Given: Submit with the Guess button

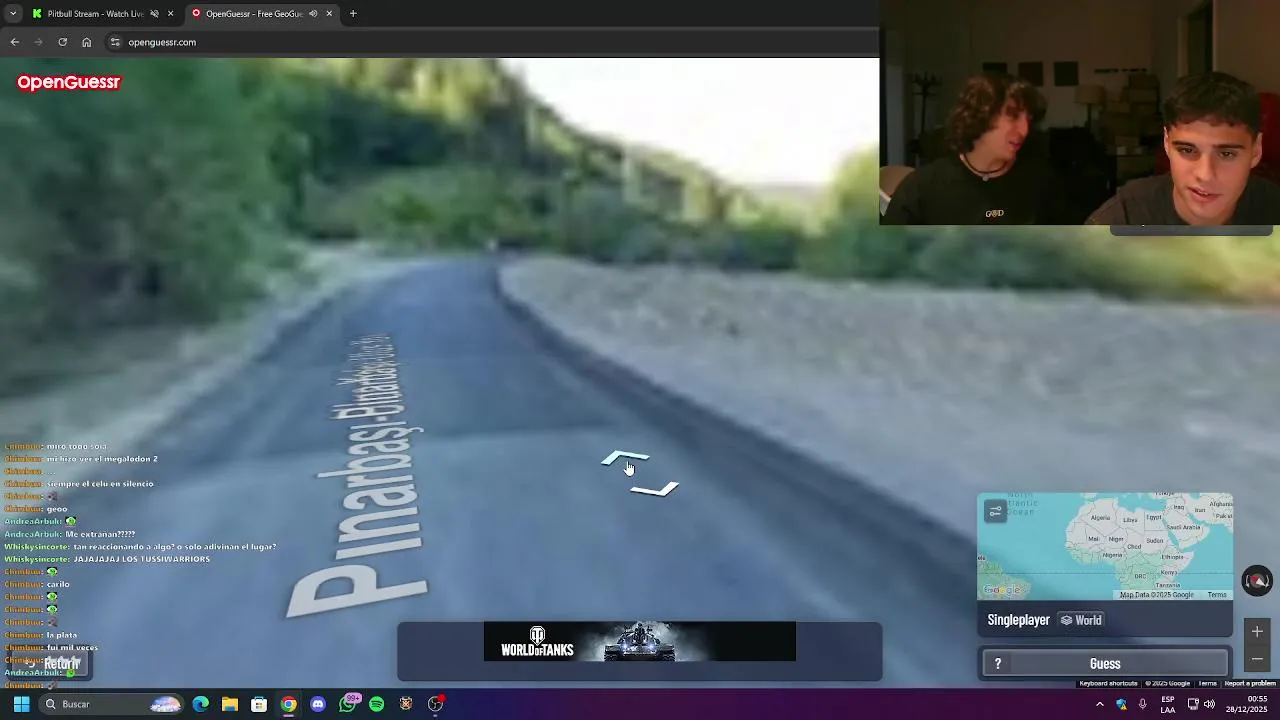Looking at the screenshot, I should click(x=1105, y=664).
